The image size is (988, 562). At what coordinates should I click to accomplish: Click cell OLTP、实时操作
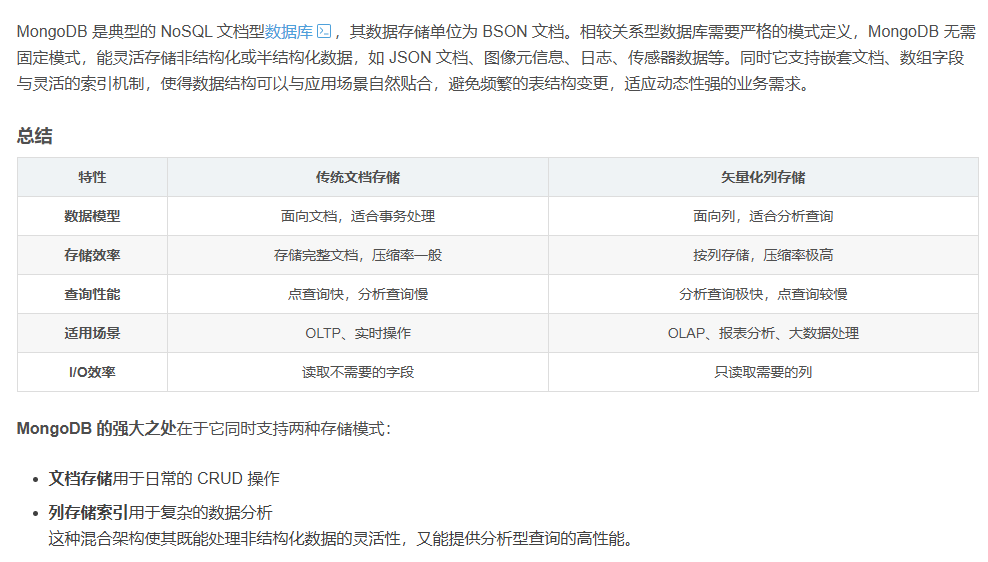(358, 333)
